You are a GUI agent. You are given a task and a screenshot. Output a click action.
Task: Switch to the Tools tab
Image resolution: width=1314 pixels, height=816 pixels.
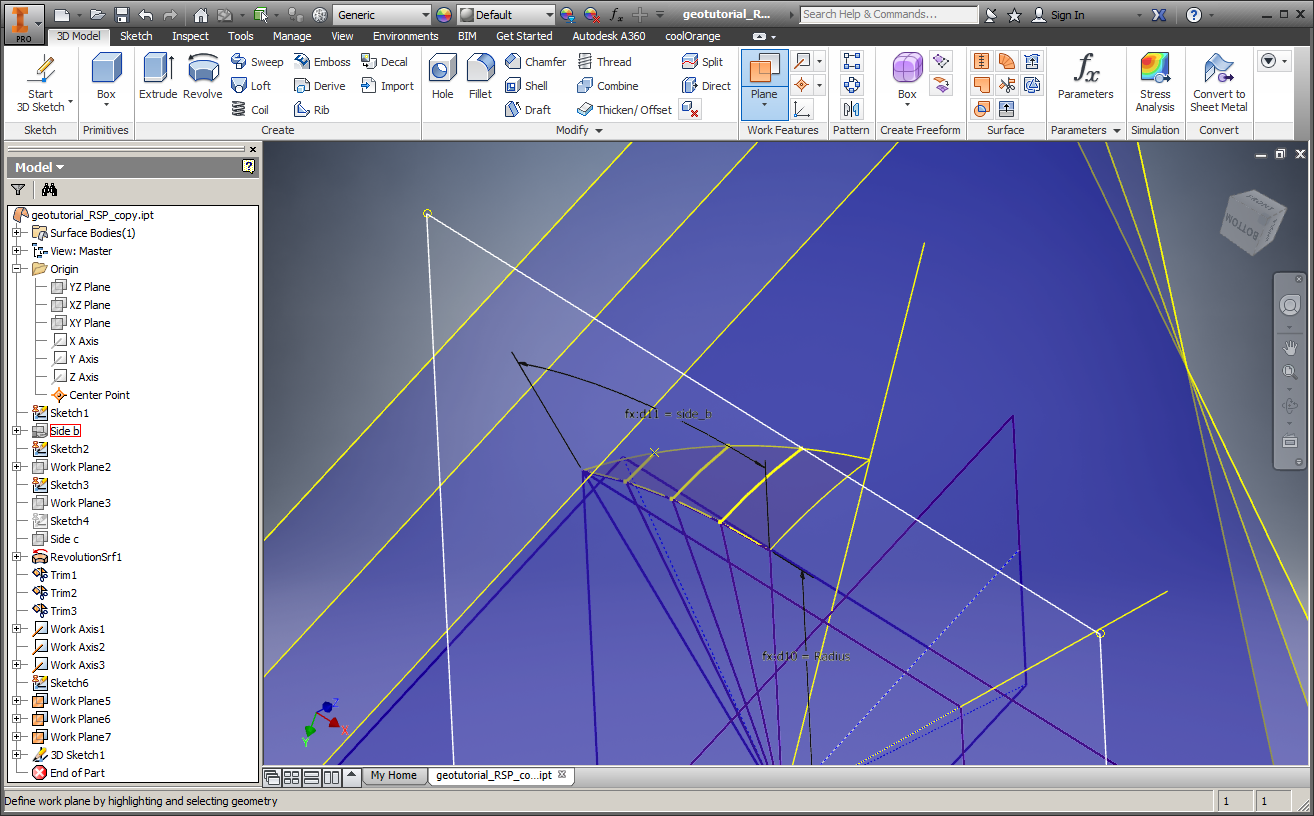point(240,36)
